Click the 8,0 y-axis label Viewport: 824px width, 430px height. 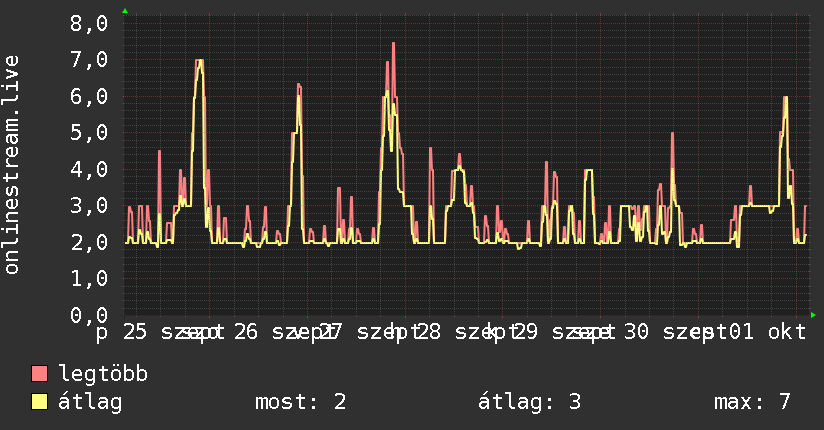pos(89,24)
